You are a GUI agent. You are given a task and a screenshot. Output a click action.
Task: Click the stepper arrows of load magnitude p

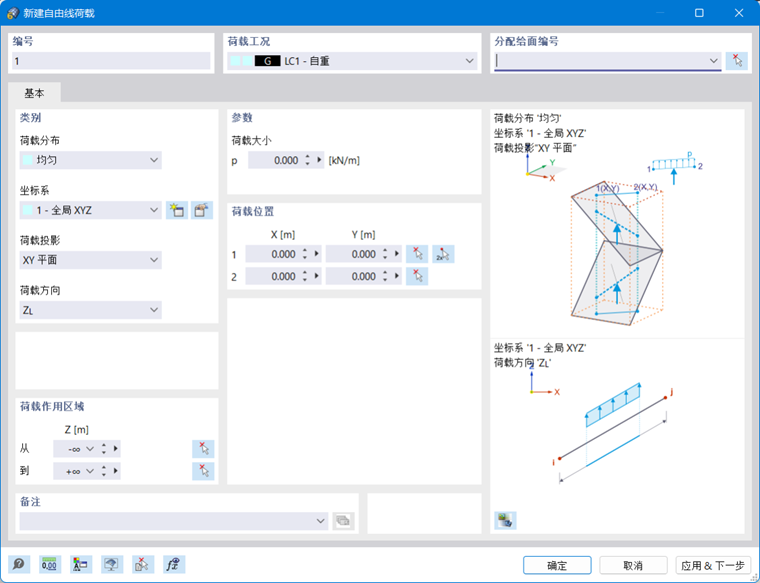307,160
